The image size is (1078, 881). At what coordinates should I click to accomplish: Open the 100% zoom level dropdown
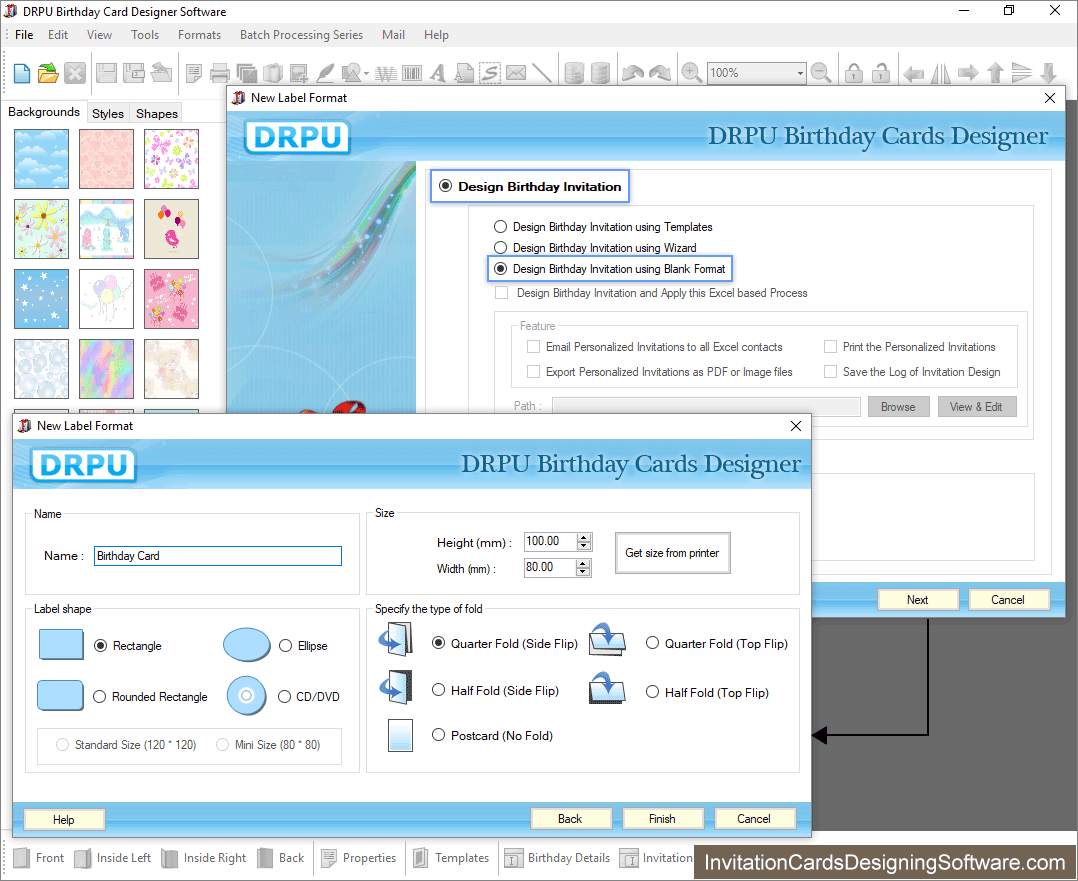click(x=800, y=73)
